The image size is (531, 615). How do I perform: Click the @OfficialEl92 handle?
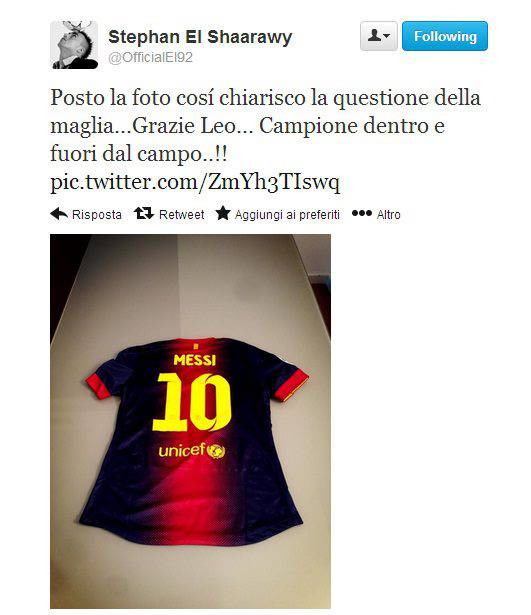(151, 58)
